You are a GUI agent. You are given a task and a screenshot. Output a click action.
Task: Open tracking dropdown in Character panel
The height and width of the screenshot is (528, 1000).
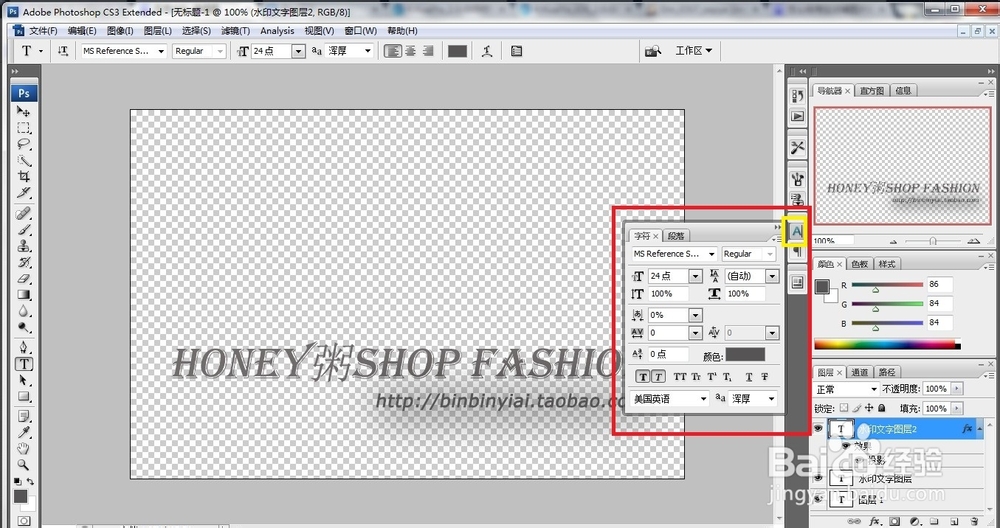pos(695,333)
